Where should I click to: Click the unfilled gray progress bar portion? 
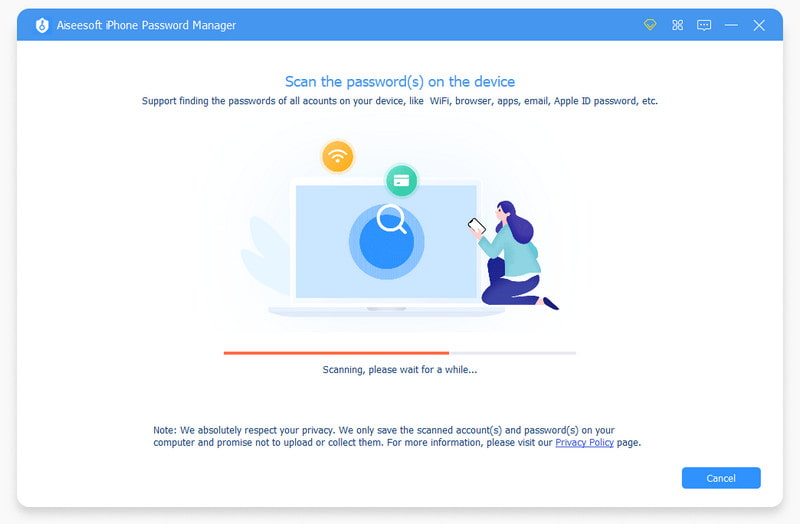[512, 353]
